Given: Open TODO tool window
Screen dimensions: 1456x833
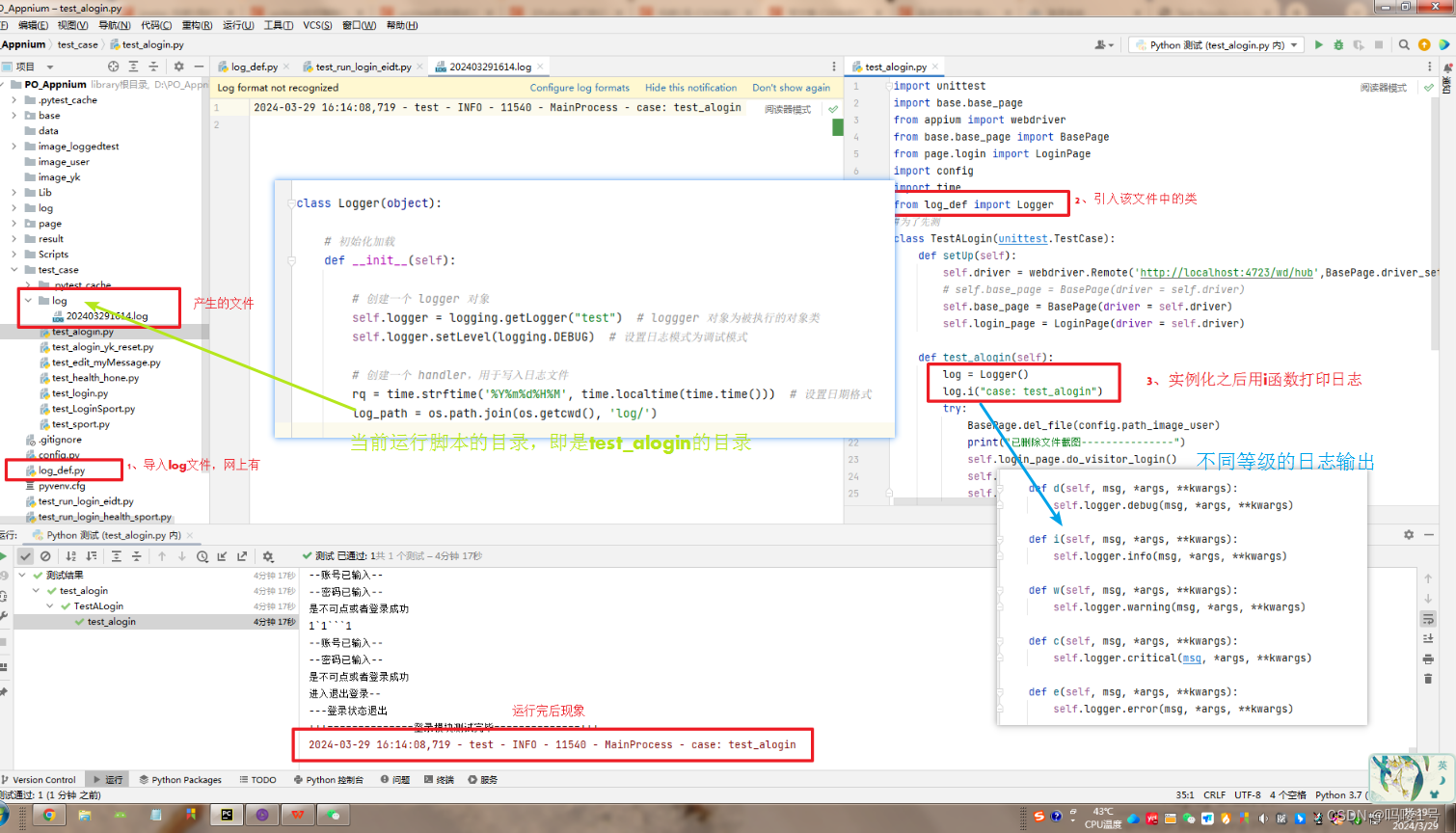Looking at the screenshot, I should (x=257, y=780).
